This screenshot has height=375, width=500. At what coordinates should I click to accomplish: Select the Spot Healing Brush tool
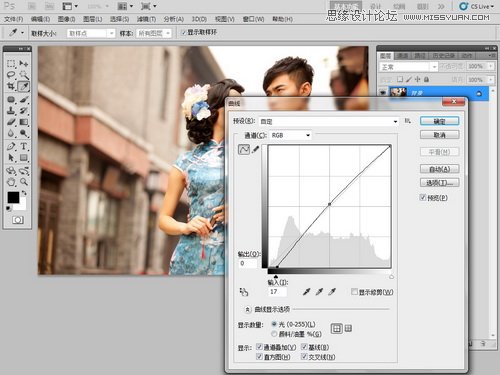point(11,99)
